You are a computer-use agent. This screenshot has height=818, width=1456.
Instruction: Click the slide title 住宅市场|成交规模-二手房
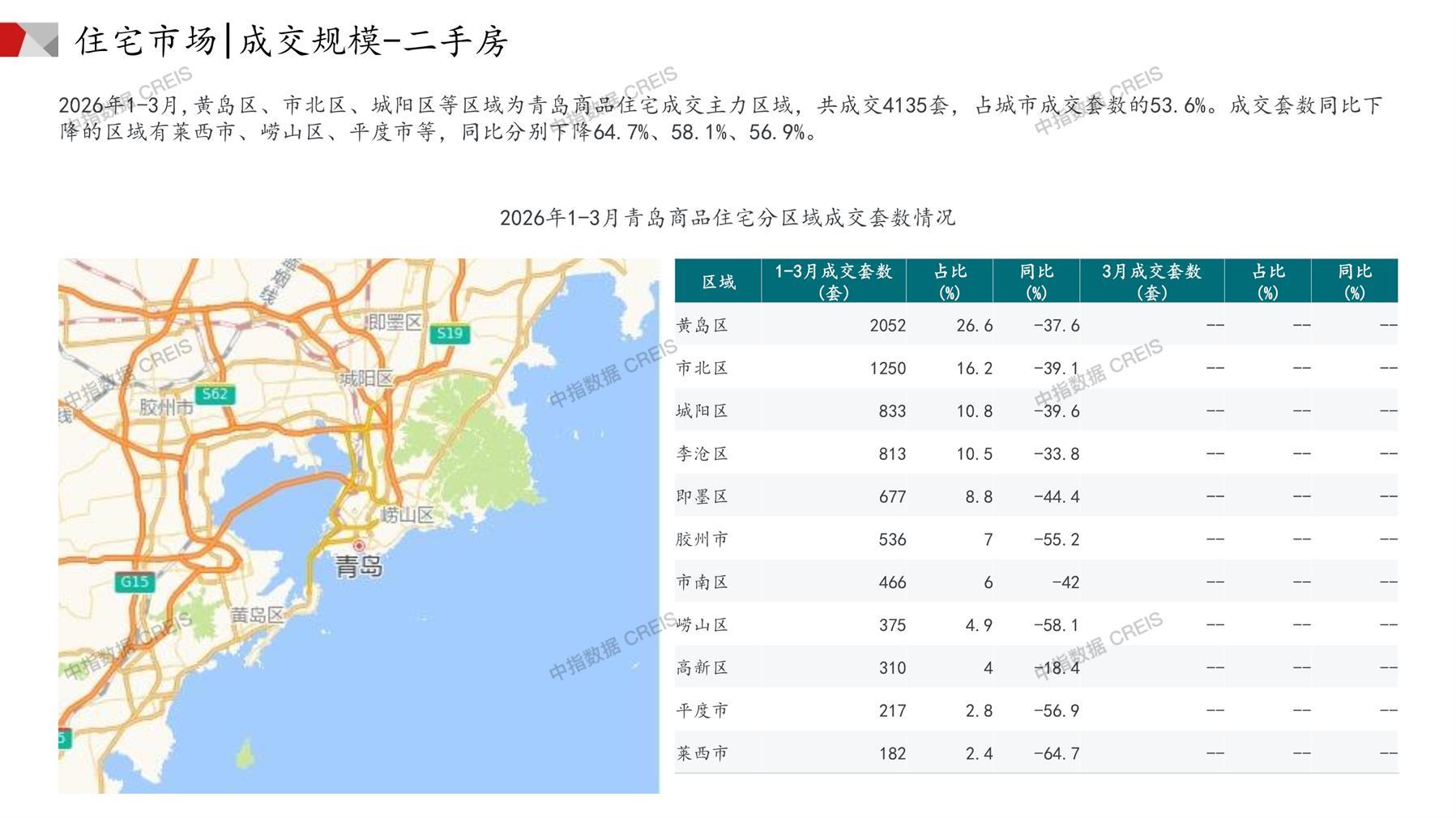coord(292,40)
